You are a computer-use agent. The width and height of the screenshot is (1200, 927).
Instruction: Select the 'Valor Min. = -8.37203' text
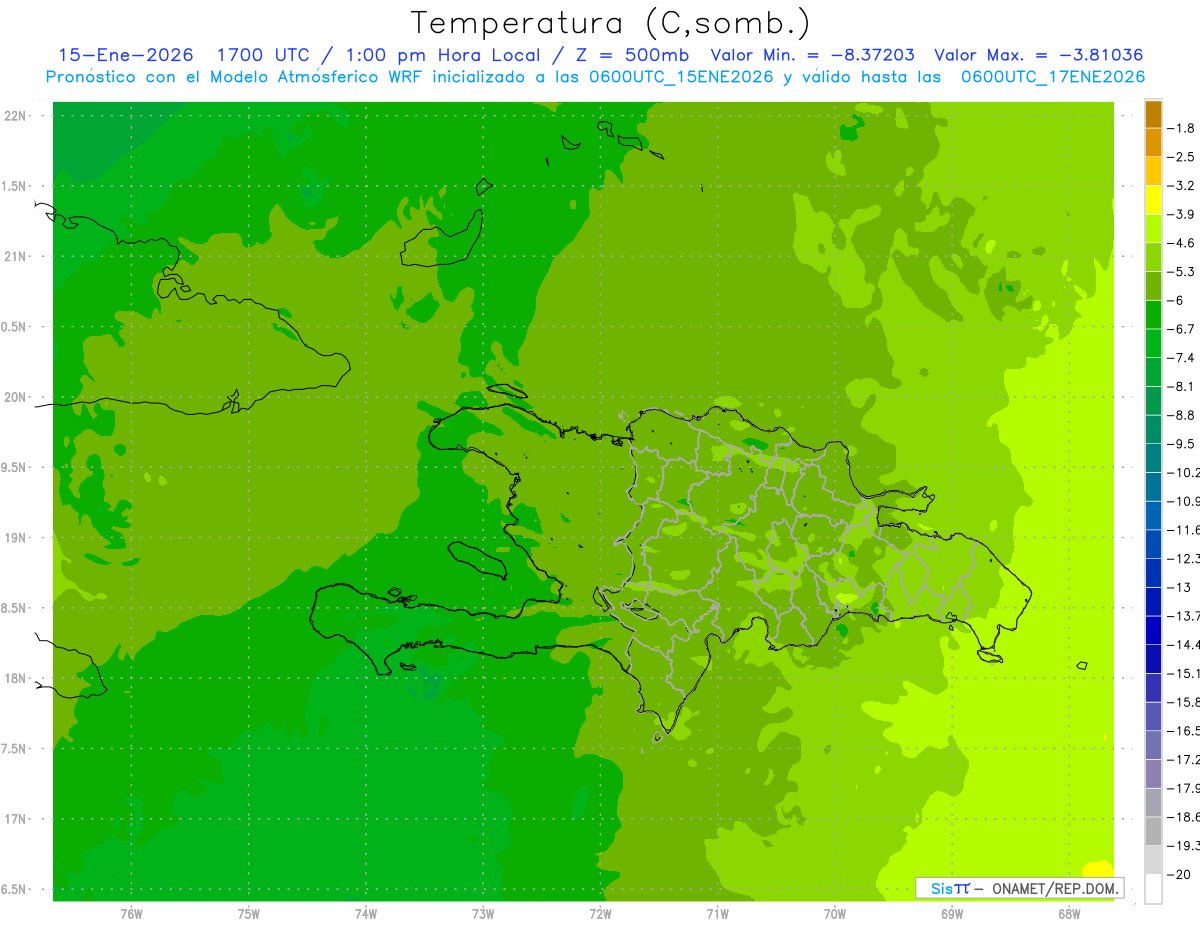point(815,55)
